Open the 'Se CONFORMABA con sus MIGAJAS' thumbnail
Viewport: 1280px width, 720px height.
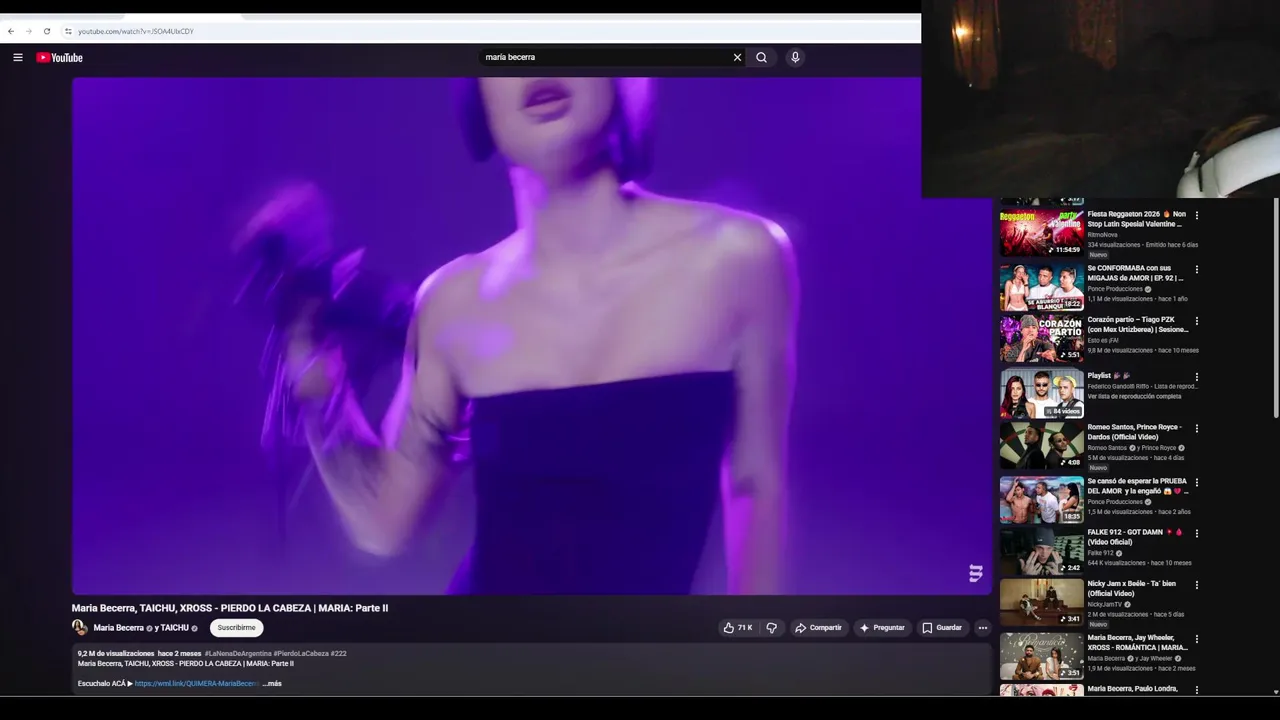[1041, 287]
